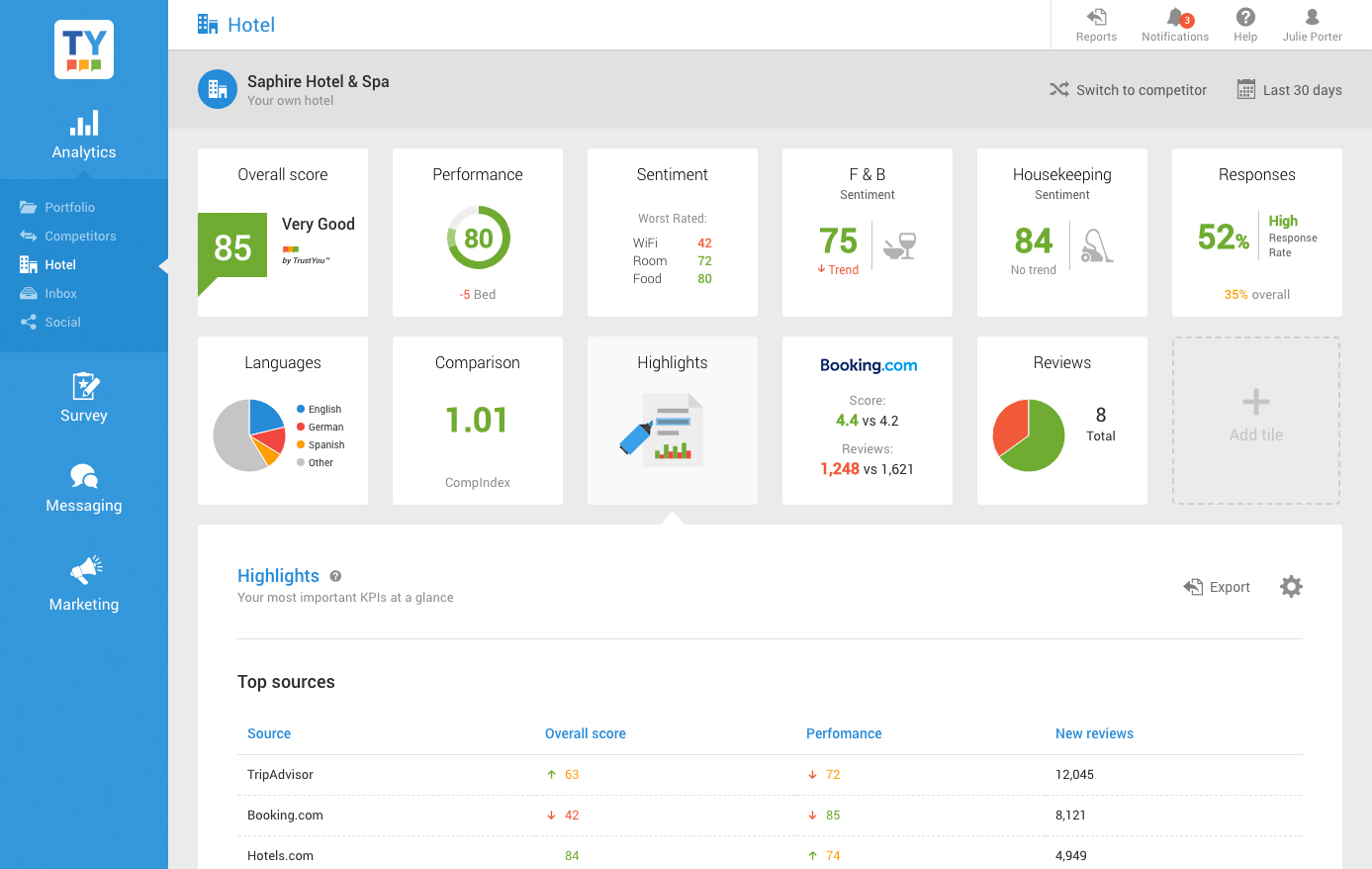Click the TrustYou TY logo

point(84,49)
